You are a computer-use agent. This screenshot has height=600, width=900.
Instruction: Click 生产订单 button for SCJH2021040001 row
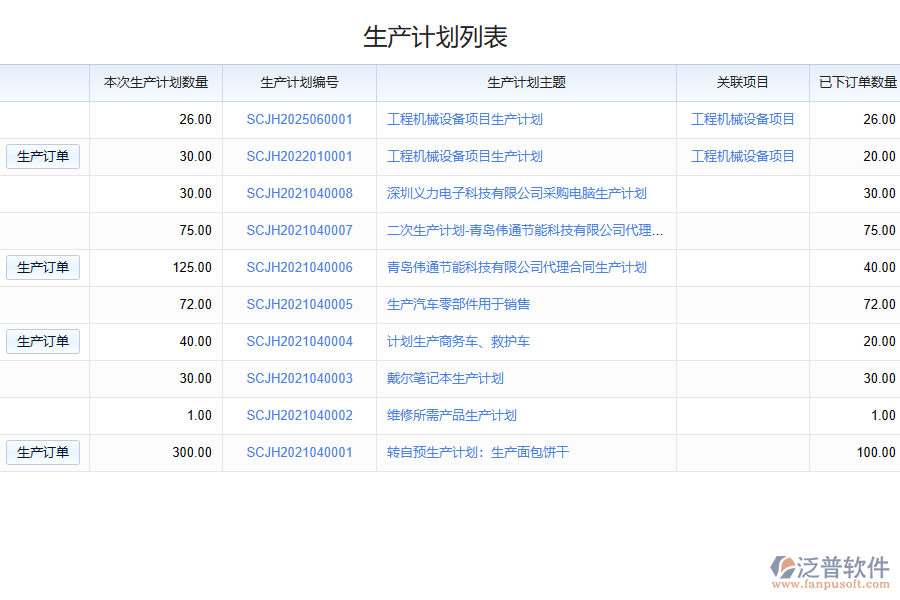pyautogui.click(x=43, y=453)
